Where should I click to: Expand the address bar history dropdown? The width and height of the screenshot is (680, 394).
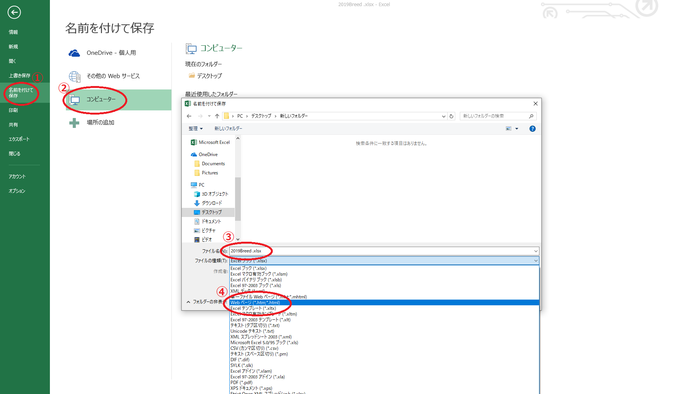point(443,116)
